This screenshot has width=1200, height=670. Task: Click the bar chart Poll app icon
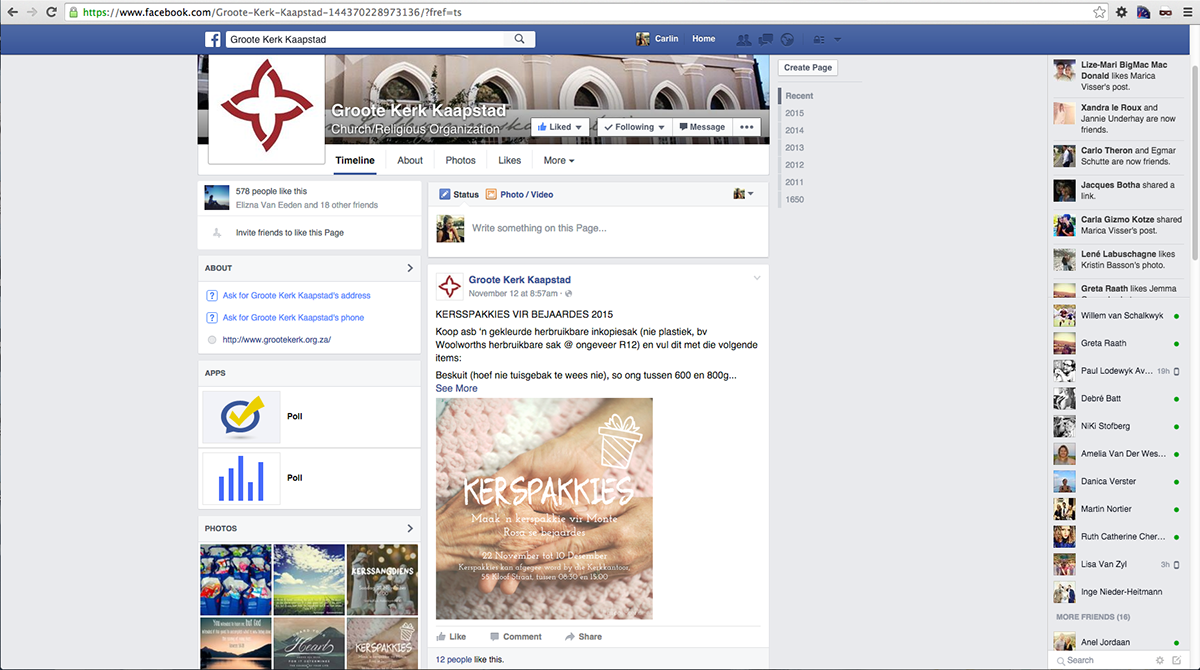(x=241, y=478)
